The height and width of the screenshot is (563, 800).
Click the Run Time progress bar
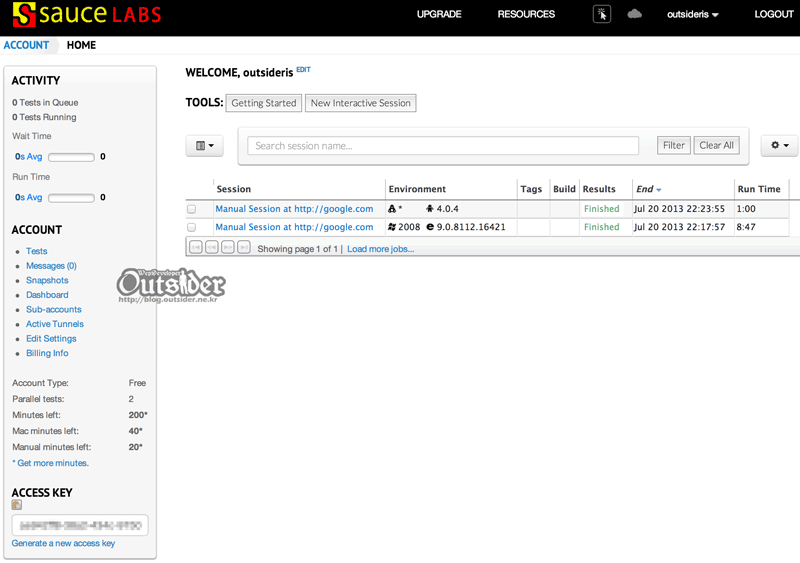71,198
